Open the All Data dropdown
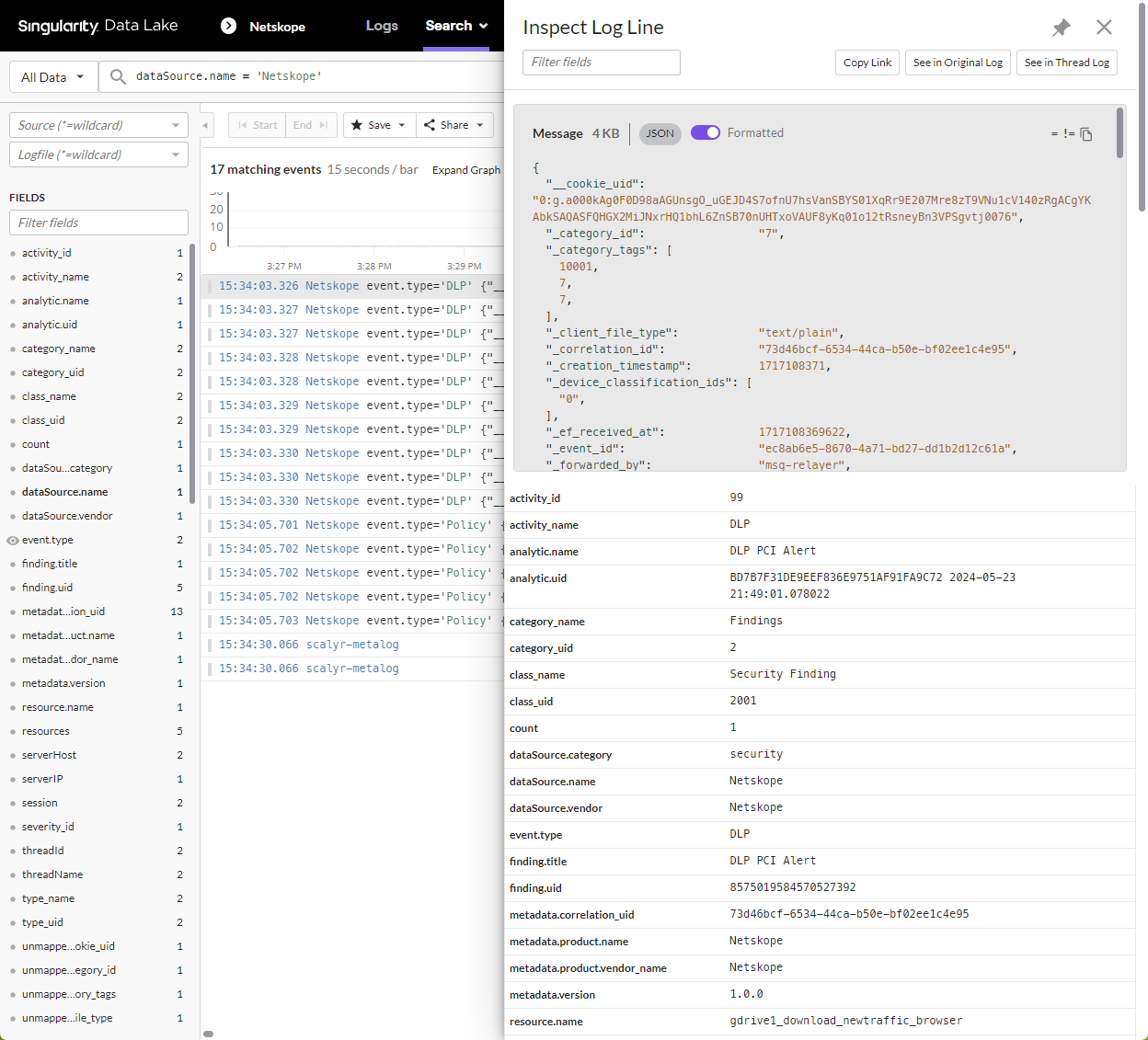This screenshot has width=1148, height=1040. tap(52, 77)
